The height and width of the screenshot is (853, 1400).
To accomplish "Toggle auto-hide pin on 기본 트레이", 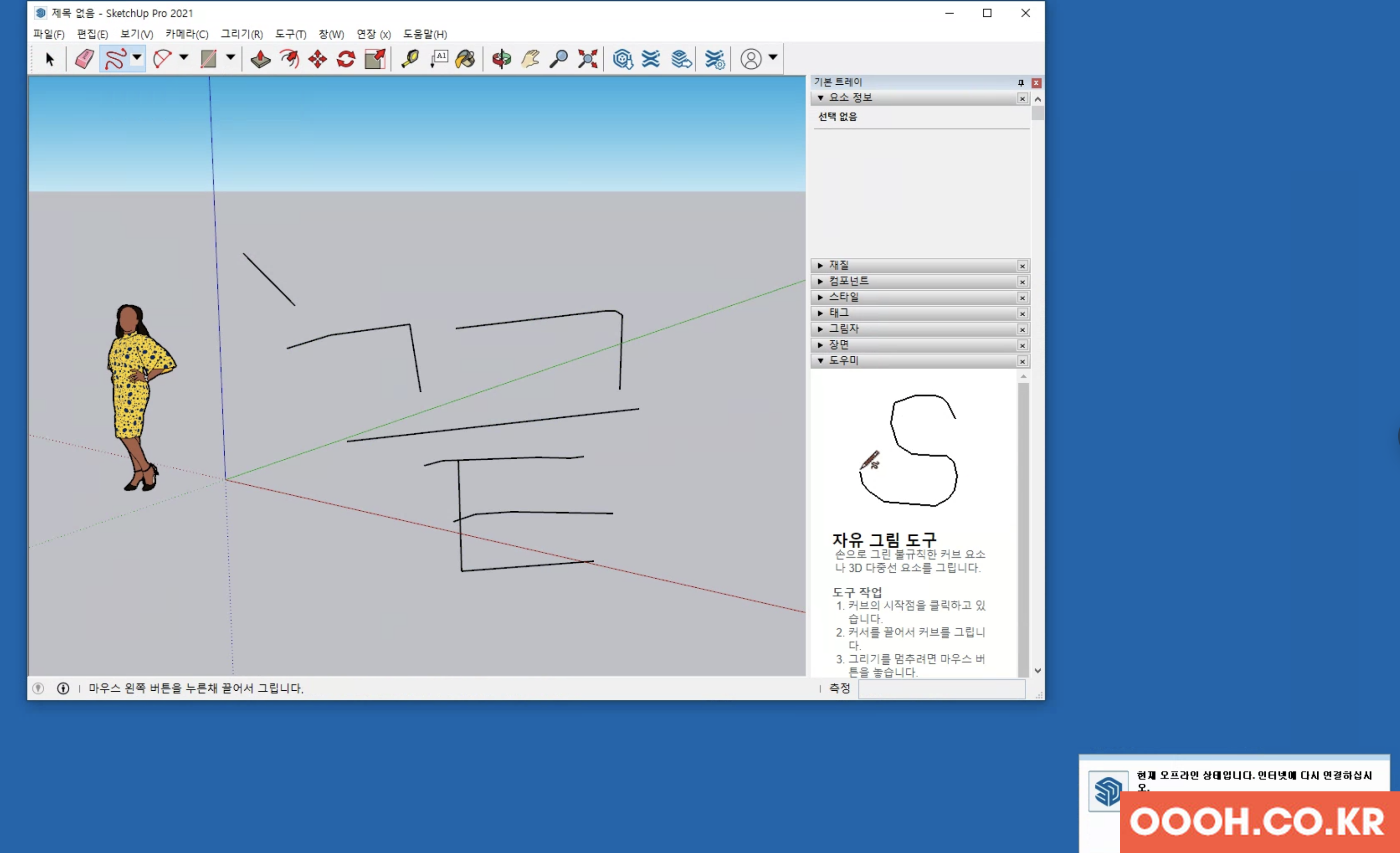I will click(x=1020, y=83).
